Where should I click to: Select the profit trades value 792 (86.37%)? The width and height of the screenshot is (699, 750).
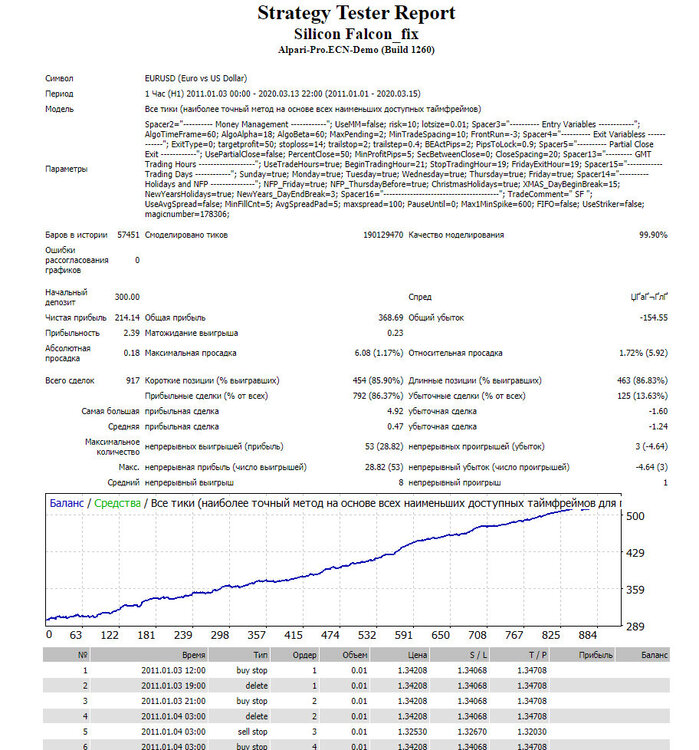377,396
